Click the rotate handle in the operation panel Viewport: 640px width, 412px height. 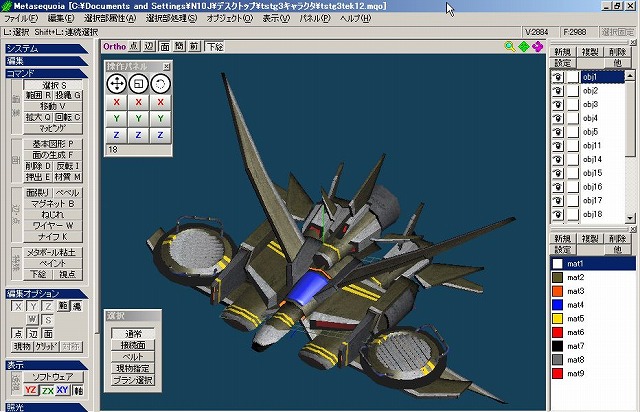pos(160,84)
